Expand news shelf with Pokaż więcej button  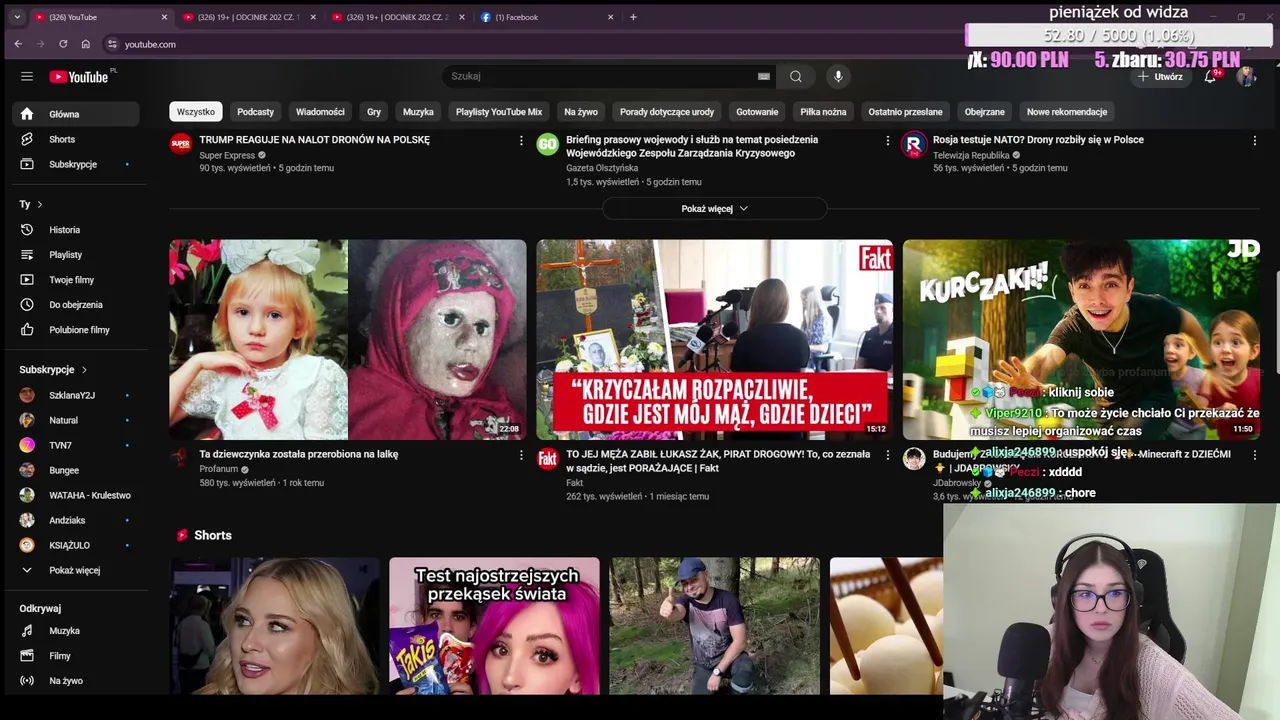pyautogui.click(x=714, y=209)
